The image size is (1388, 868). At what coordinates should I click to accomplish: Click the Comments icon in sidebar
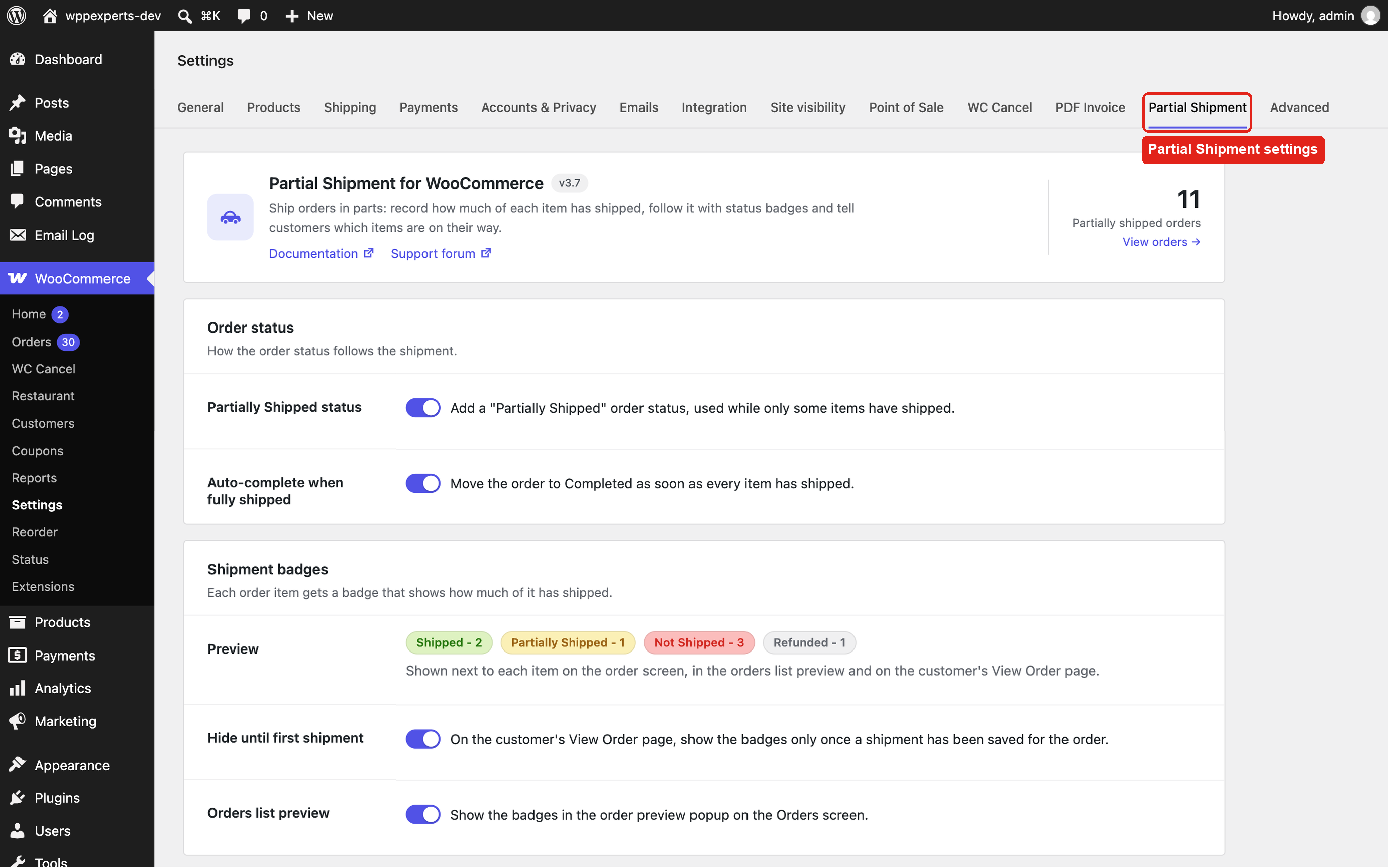18,201
